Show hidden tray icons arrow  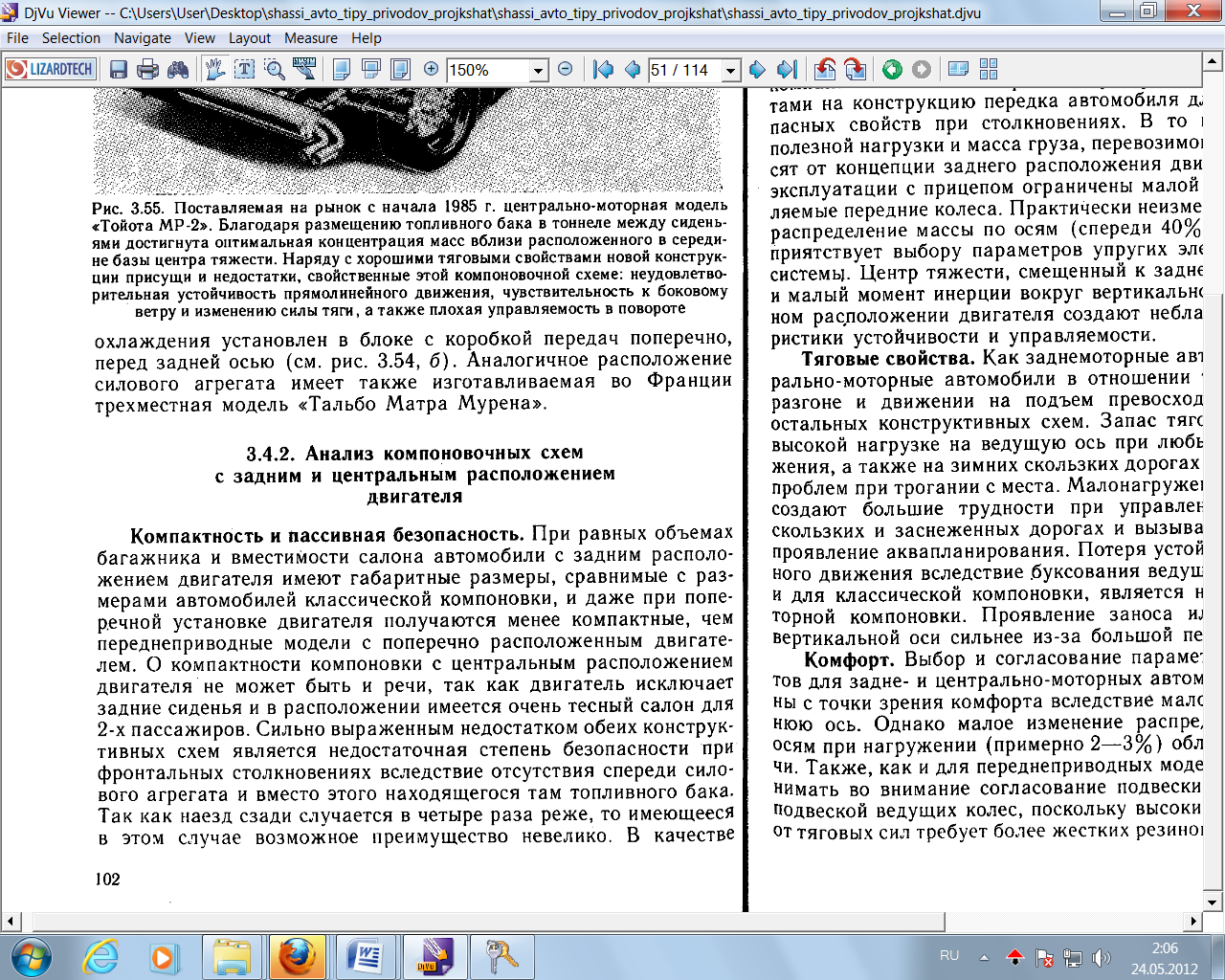click(x=984, y=956)
